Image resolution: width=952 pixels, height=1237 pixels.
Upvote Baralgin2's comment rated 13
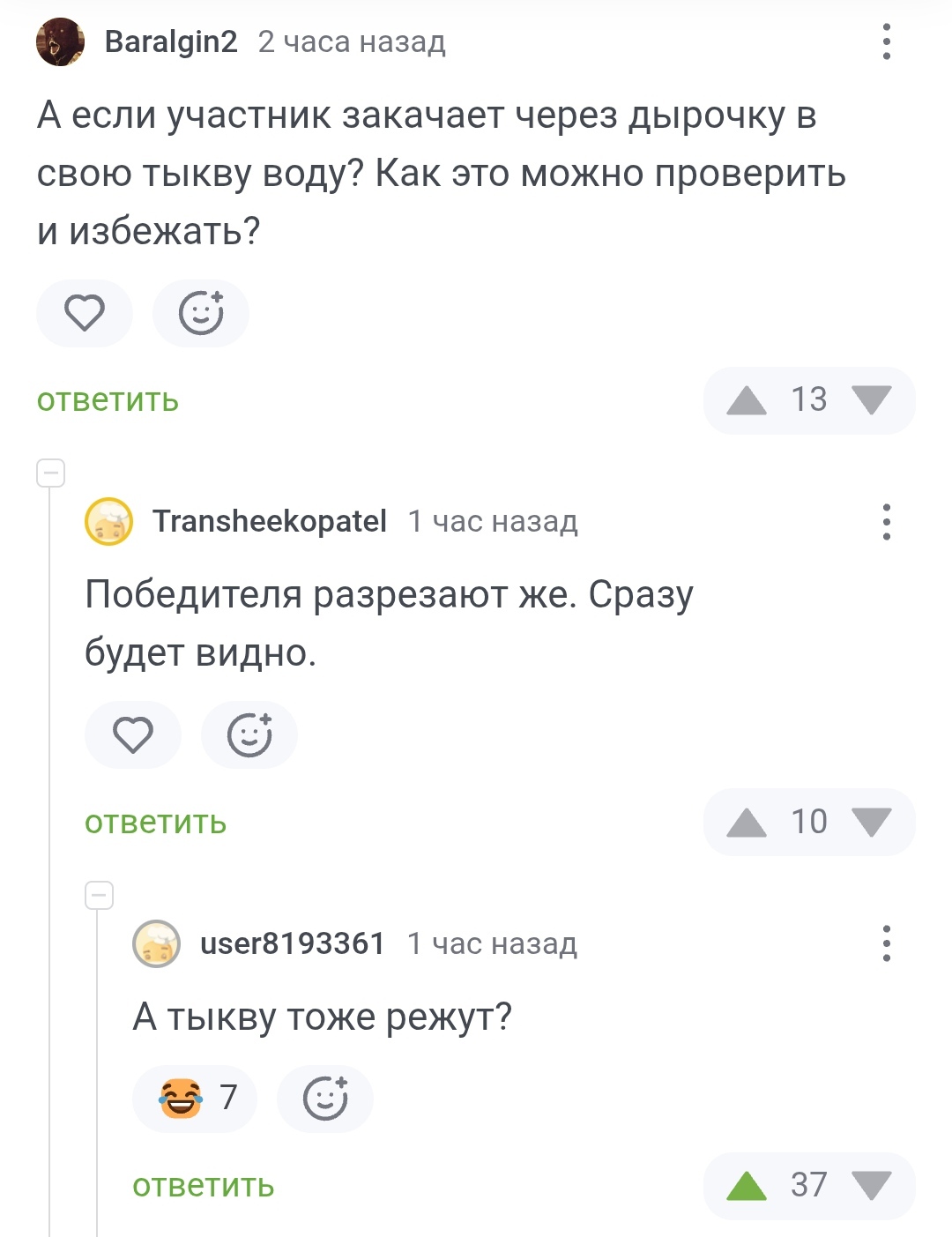click(x=747, y=401)
